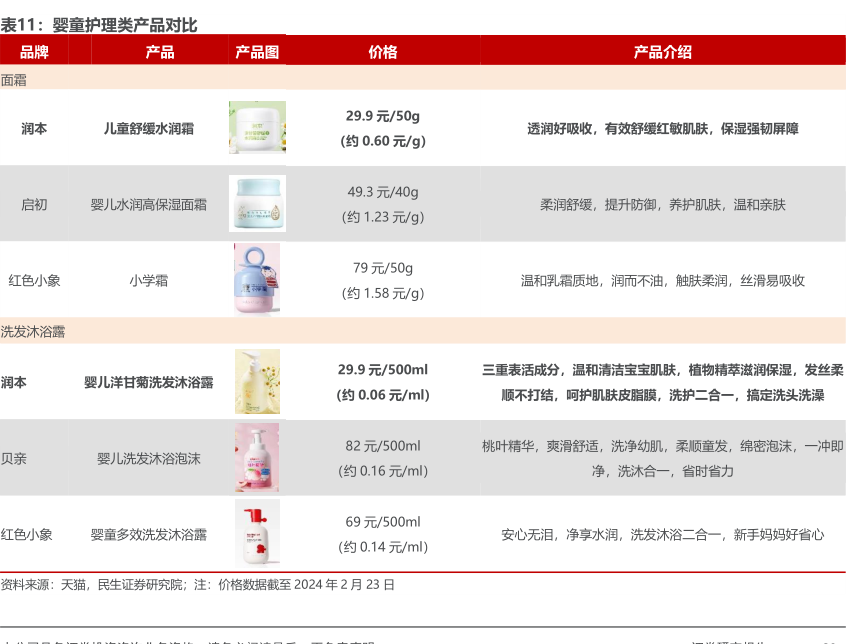This screenshot has width=866, height=644.
Task: Select the brand name 贝亲
Action: pos(14,458)
